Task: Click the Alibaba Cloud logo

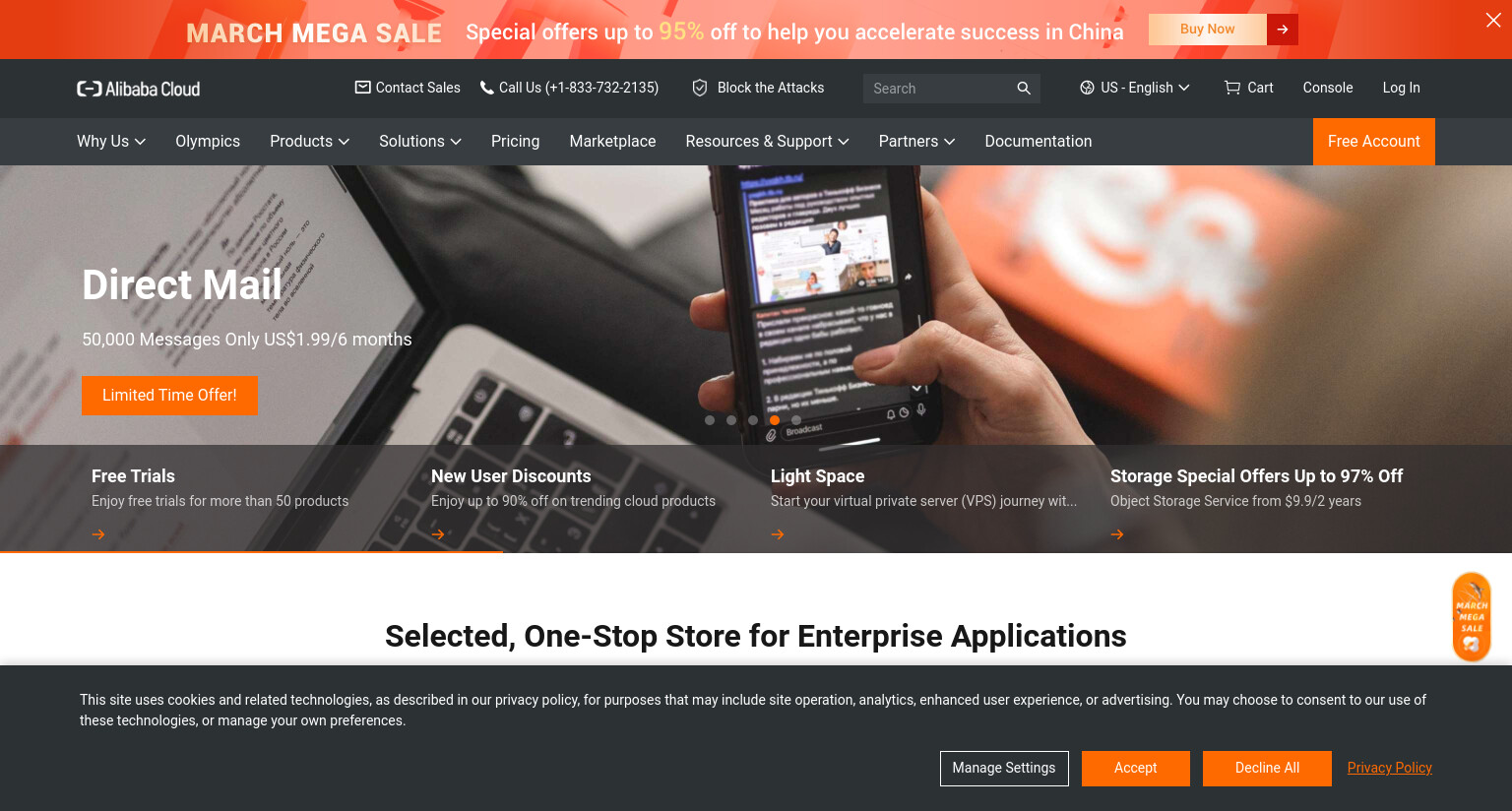Action: (x=139, y=89)
